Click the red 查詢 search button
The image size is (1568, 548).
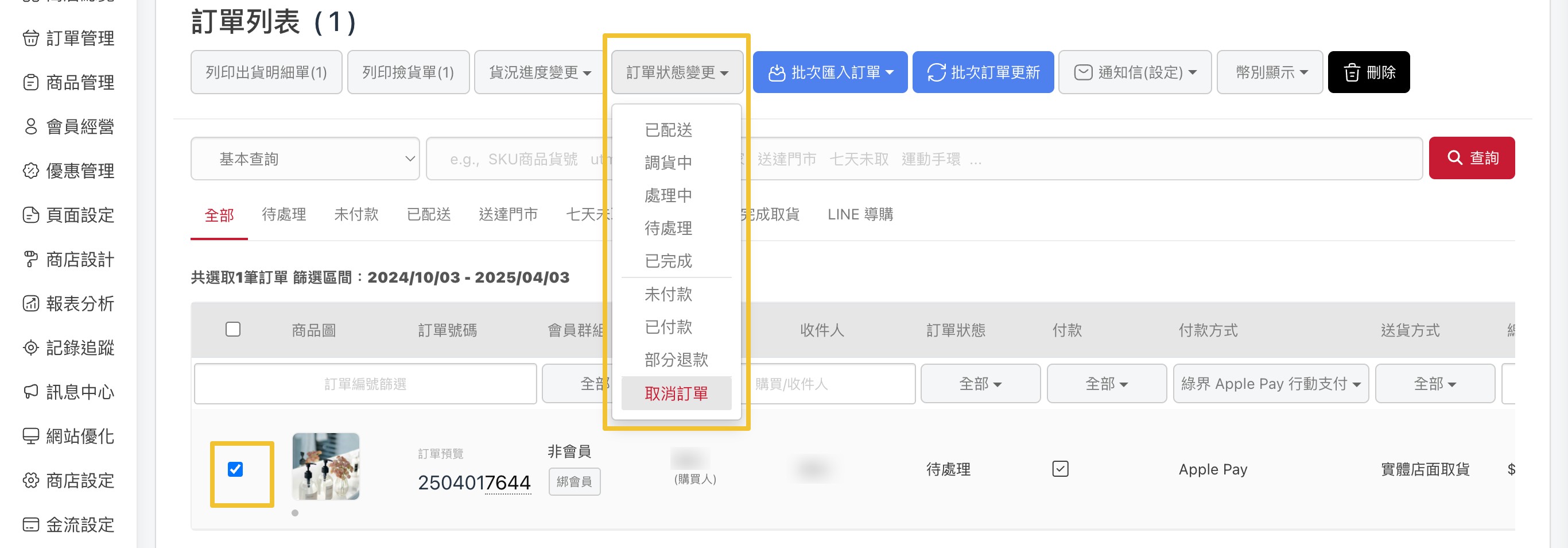[1472, 158]
